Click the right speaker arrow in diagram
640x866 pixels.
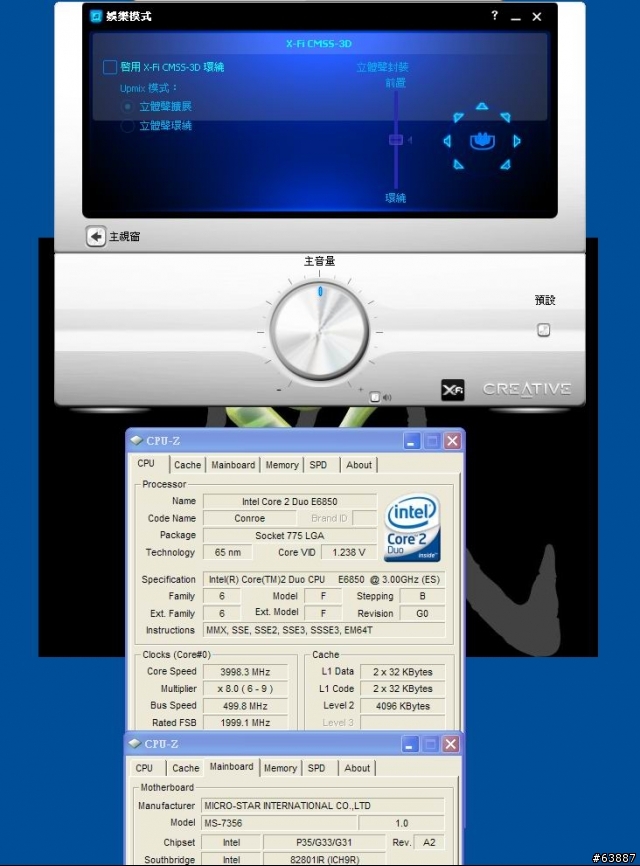point(517,141)
